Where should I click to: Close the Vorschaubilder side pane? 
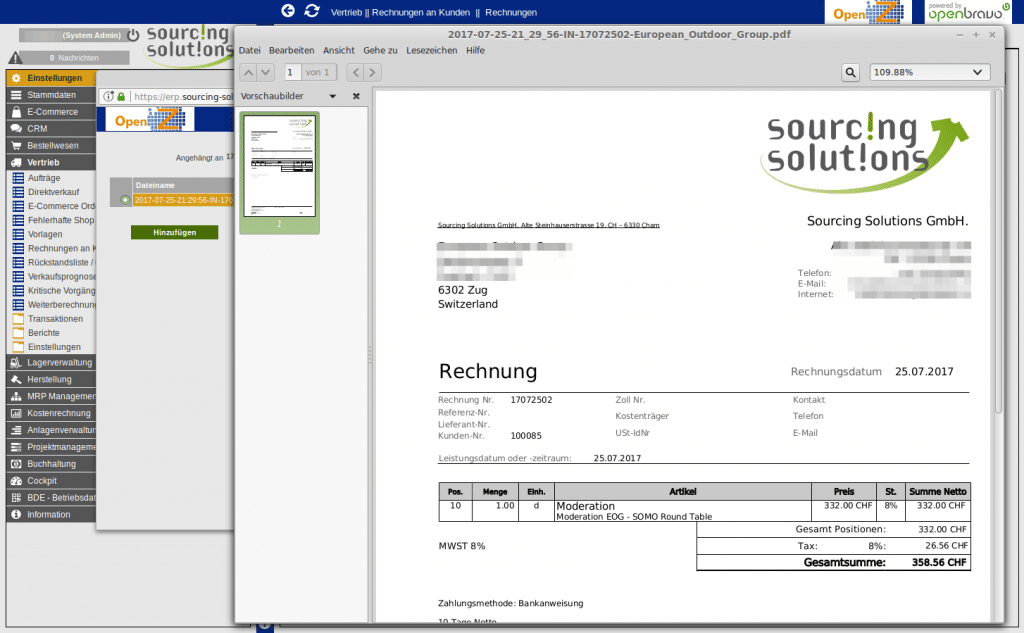[356, 96]
